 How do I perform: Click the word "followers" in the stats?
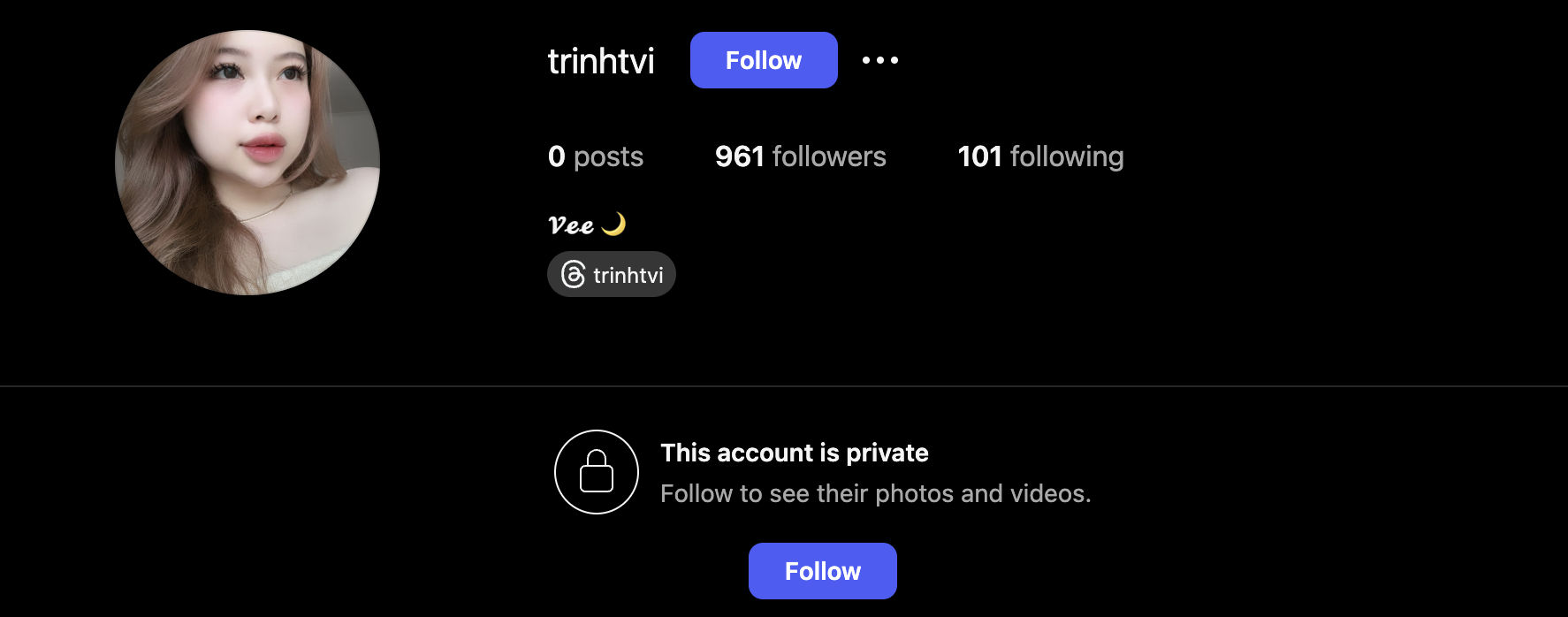click(x=829, y=156)
